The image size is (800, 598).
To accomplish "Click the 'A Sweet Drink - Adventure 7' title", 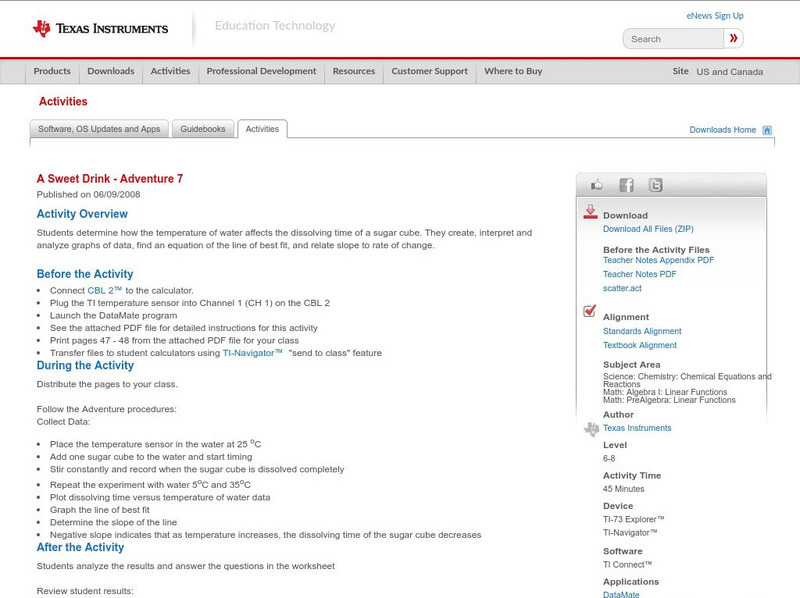I will coord(110,179).
